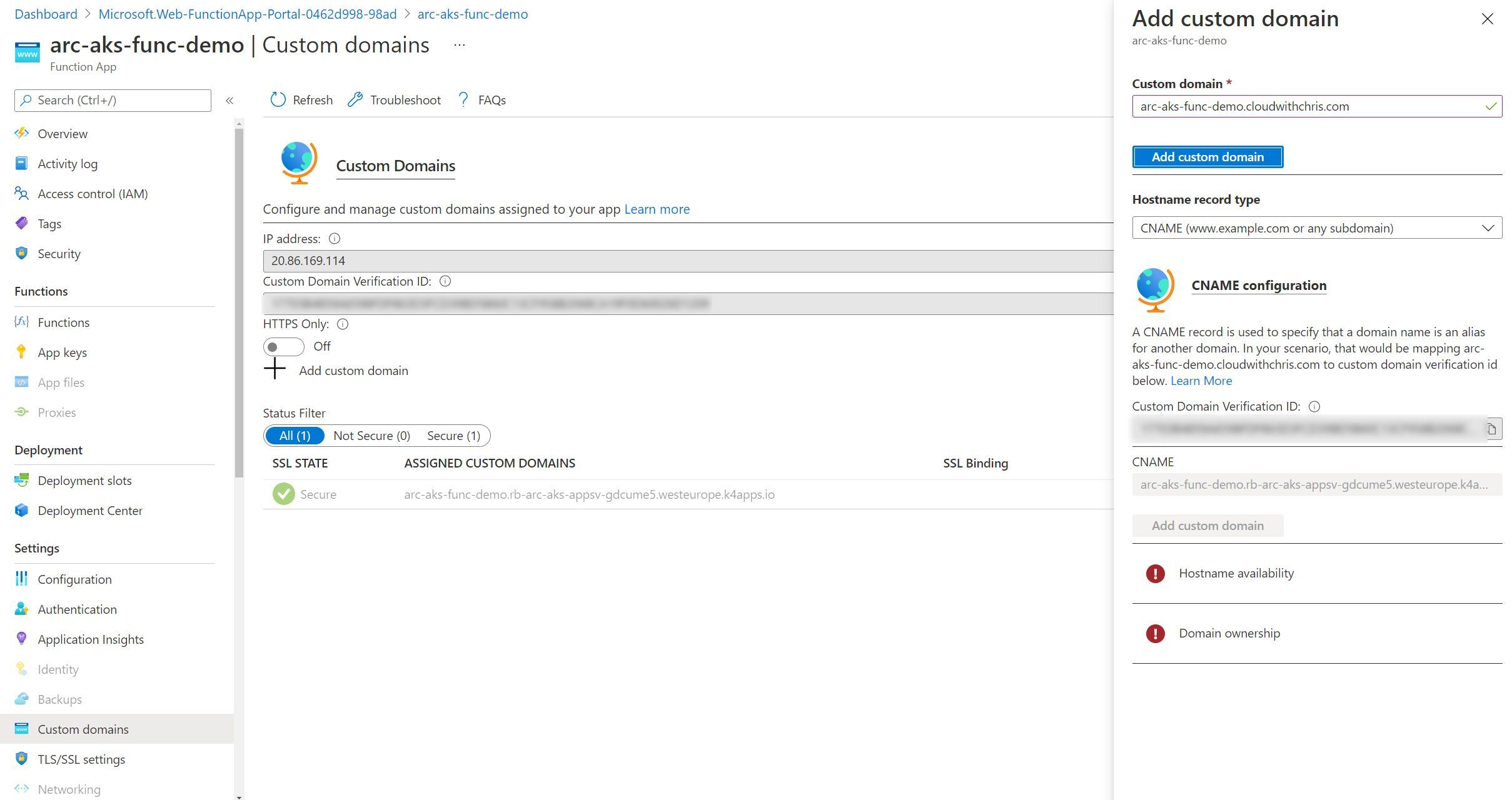1512x800 pixels.
Task: Click the Troubleshoot toolbar button text
Action: (x=405, y=100)
